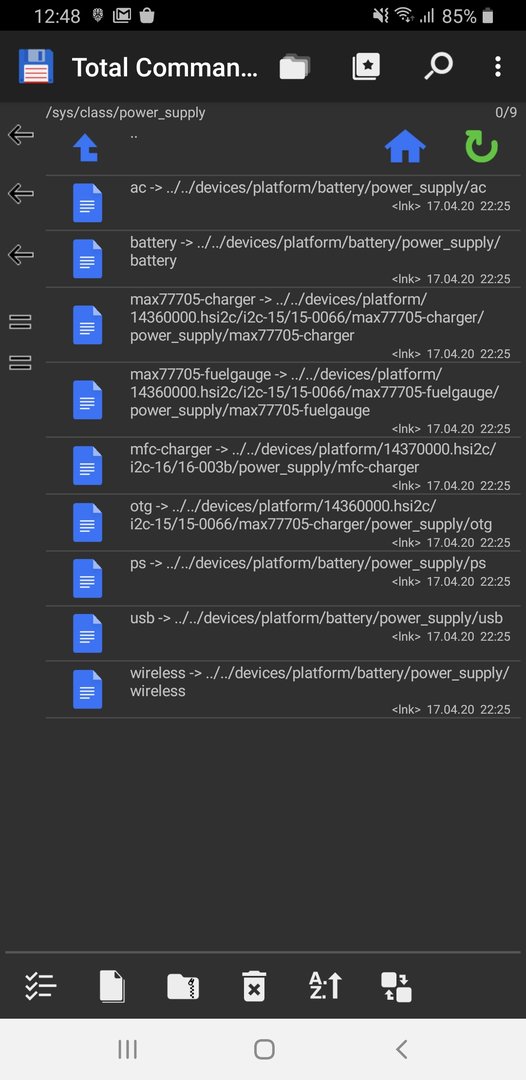This screenshot has width=526, height=1080.
Task: Tap the /sys/class/power_supply path header
Action: click(125, 113)
